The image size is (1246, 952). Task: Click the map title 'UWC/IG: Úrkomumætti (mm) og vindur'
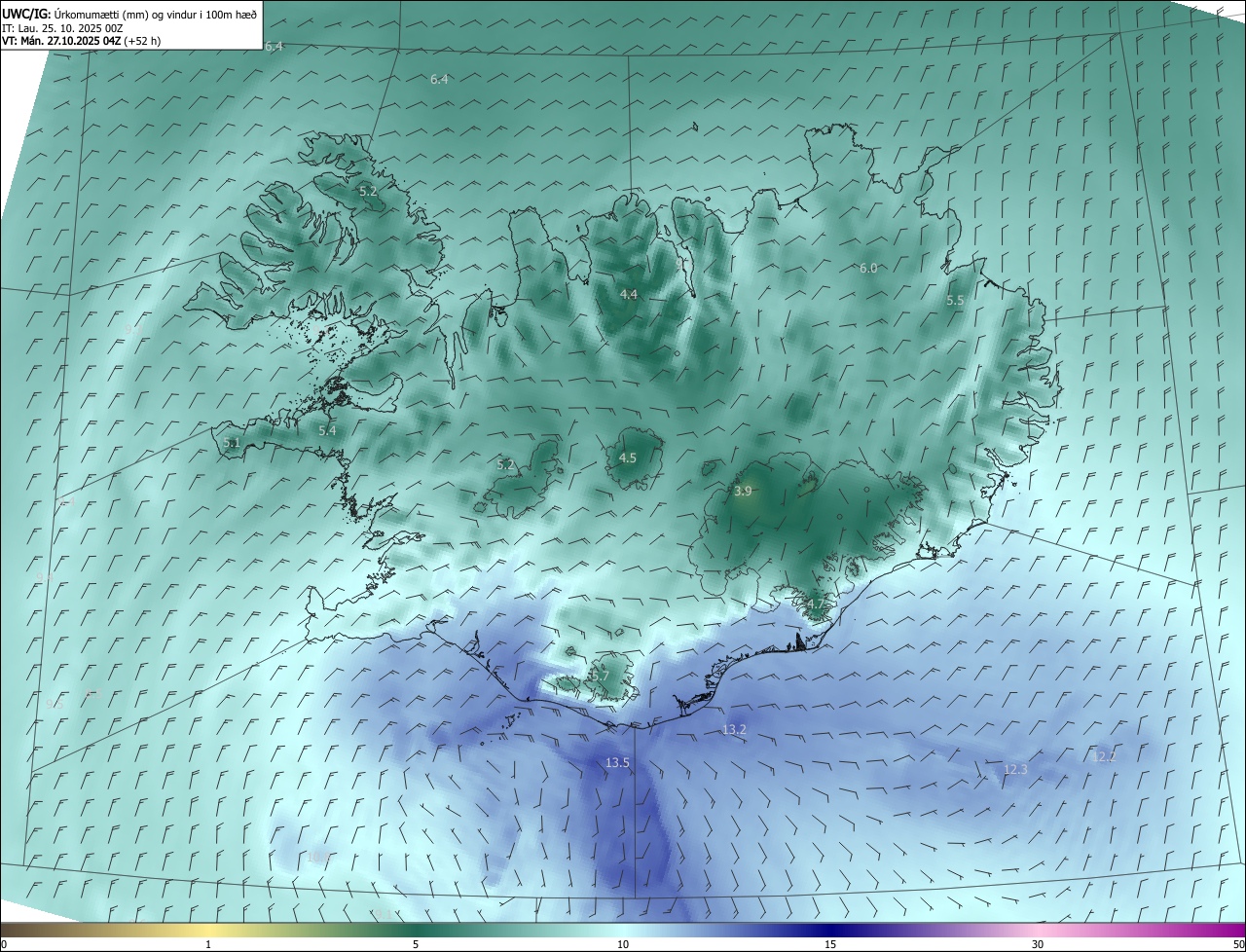pos(129,14)
